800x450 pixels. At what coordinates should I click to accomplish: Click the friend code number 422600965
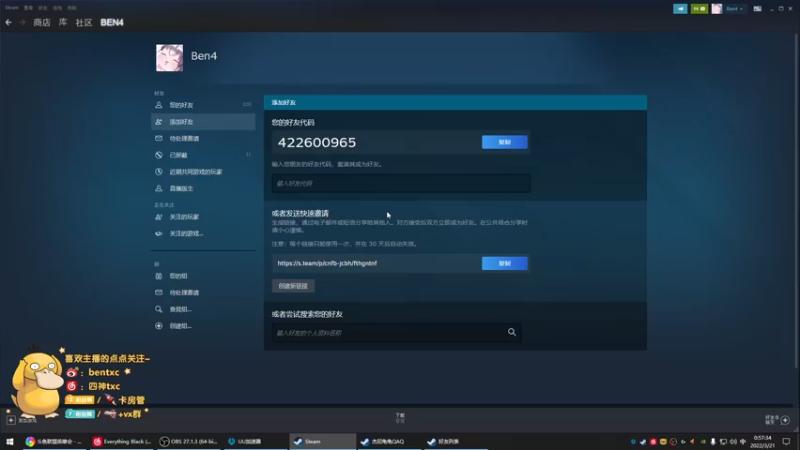pyautogui.click(x=317, y=142)
